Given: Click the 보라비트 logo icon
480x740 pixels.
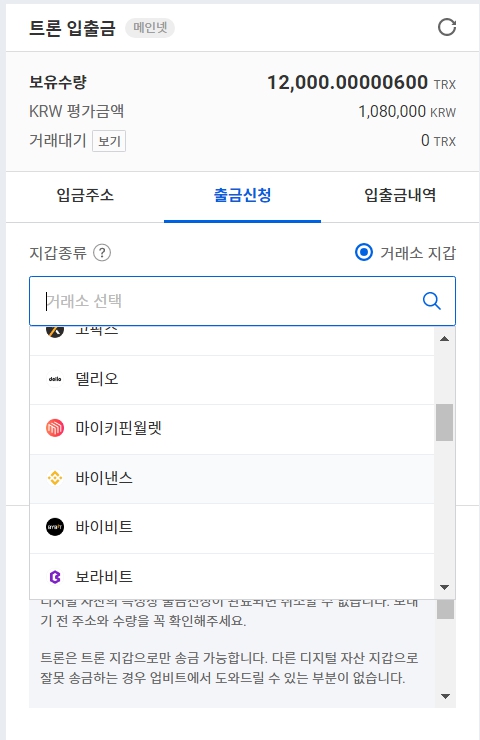Looking at the screenshot, I should pos(55,577).
